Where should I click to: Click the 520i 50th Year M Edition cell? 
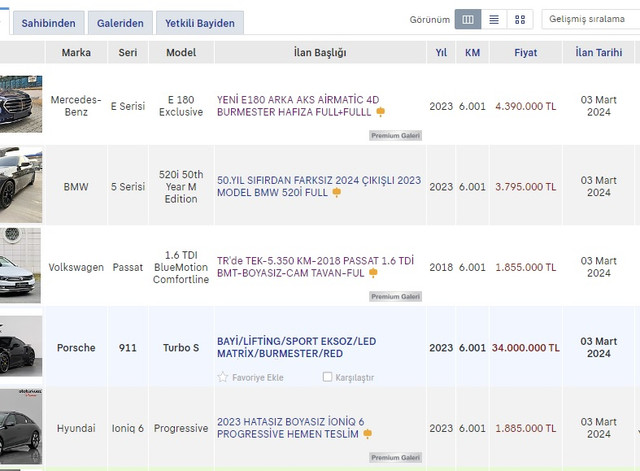tap(181, 187)
